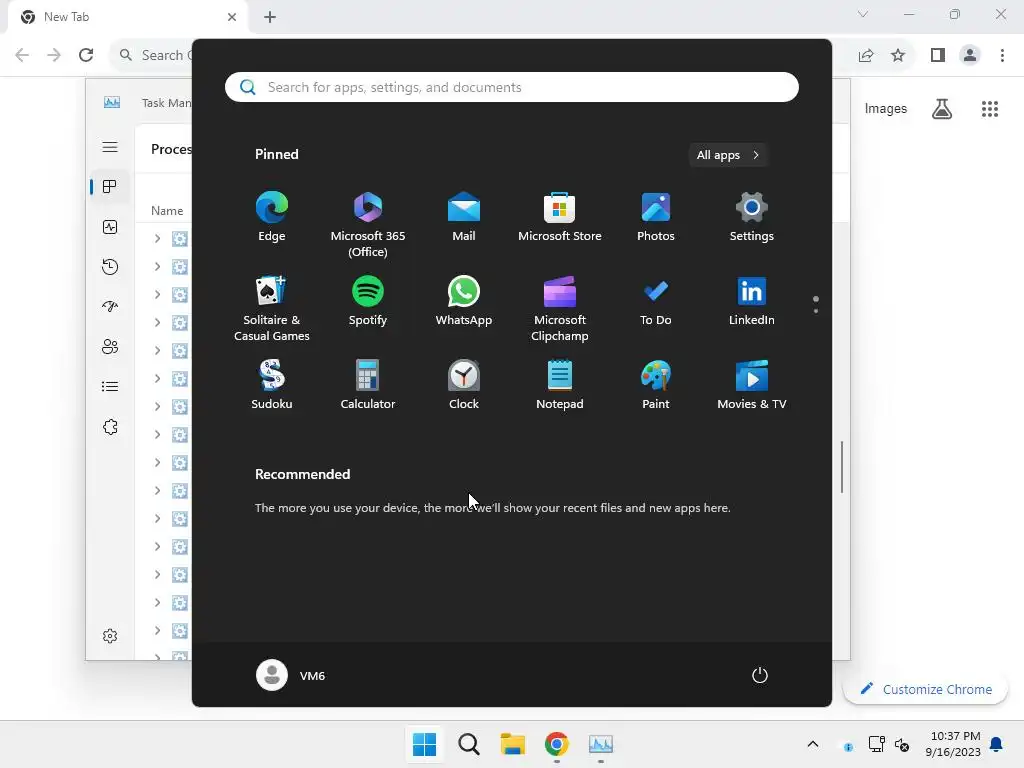Open Chrome tab search chevron

[863, 14]
